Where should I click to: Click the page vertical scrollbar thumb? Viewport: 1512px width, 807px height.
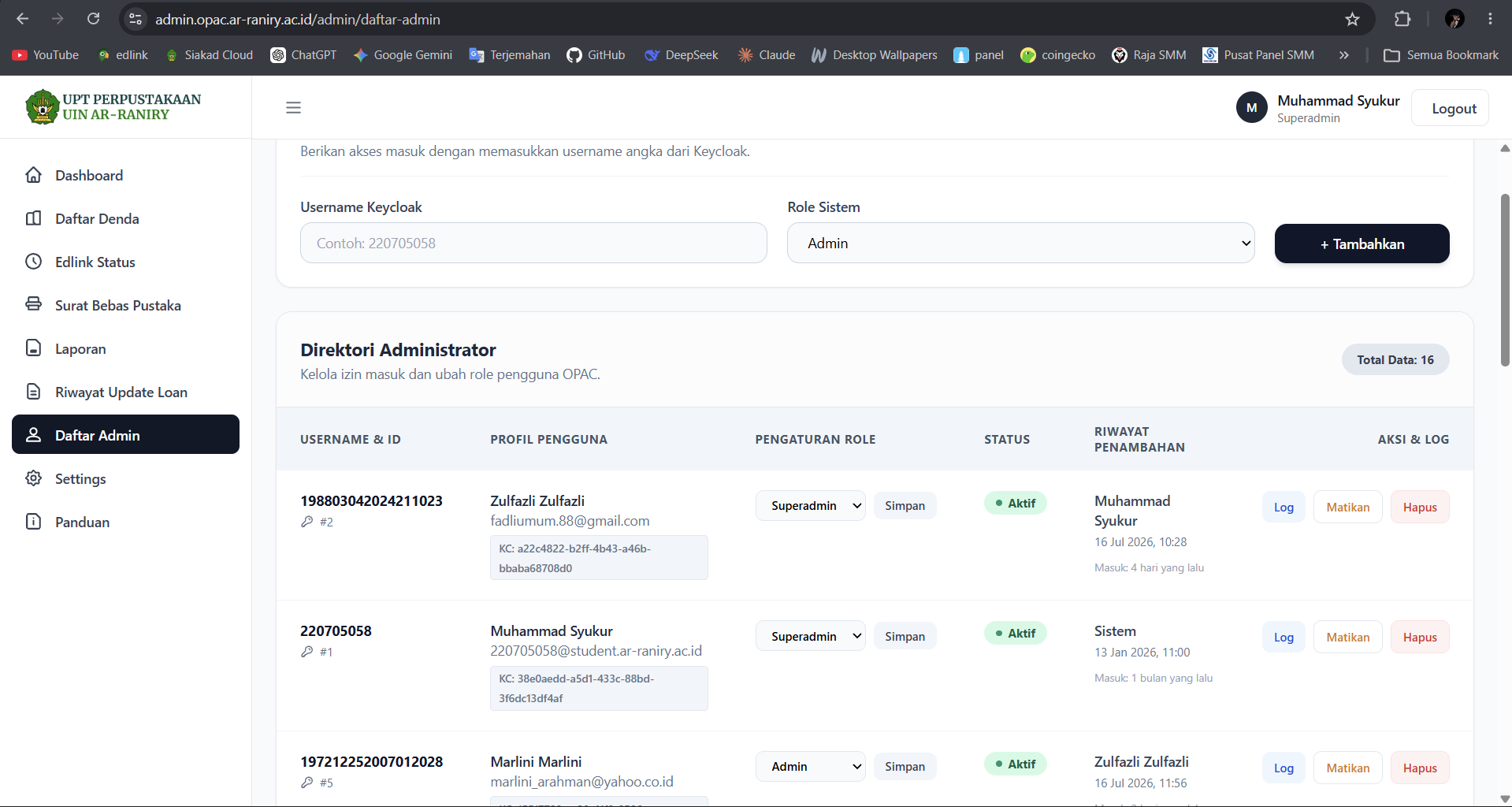[1505, 280]
